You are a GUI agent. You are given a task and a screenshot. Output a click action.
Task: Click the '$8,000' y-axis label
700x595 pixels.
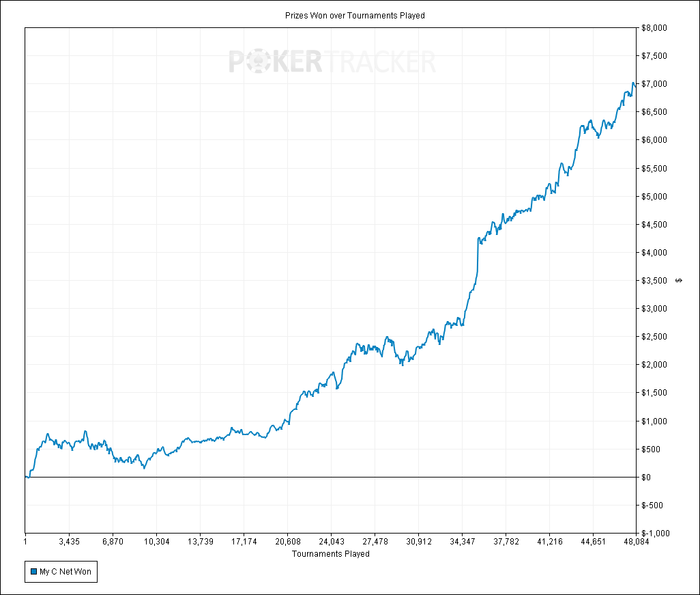pyautogui.click(x=654, y=28)
